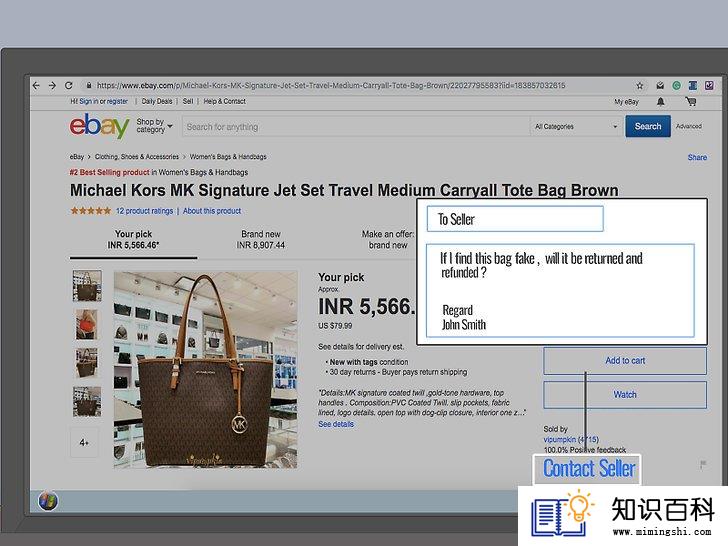
Task: Select the Brand new price tab
Action: tap(260, 240)
